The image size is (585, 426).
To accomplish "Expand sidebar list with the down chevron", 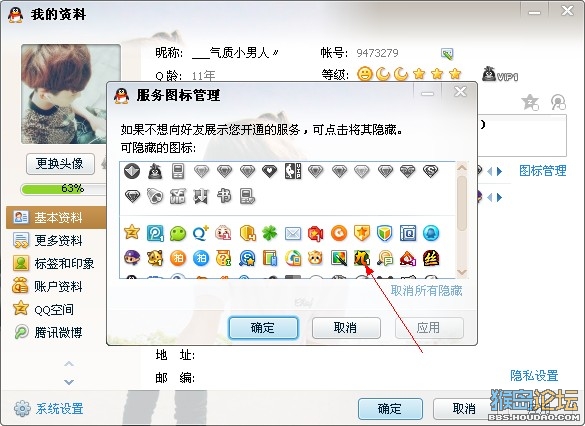I will click(69, 382).
